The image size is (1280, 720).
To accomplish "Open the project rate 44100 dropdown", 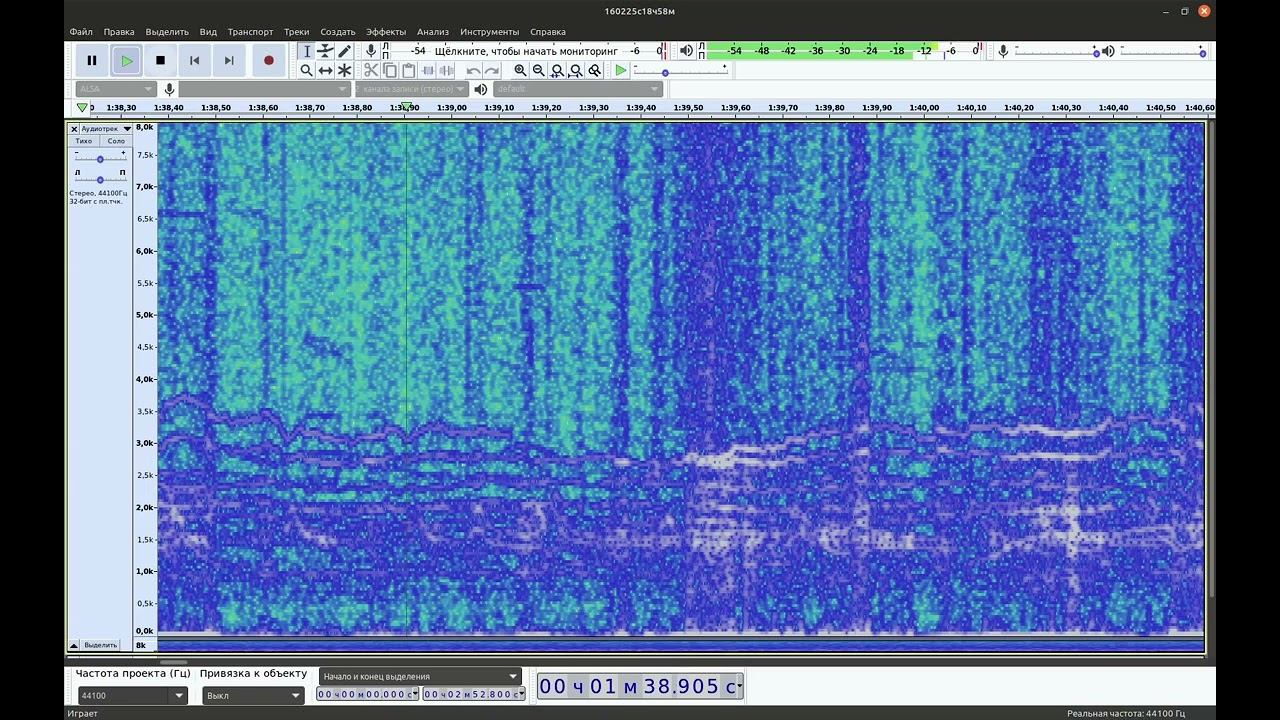I will coord(132,695).
